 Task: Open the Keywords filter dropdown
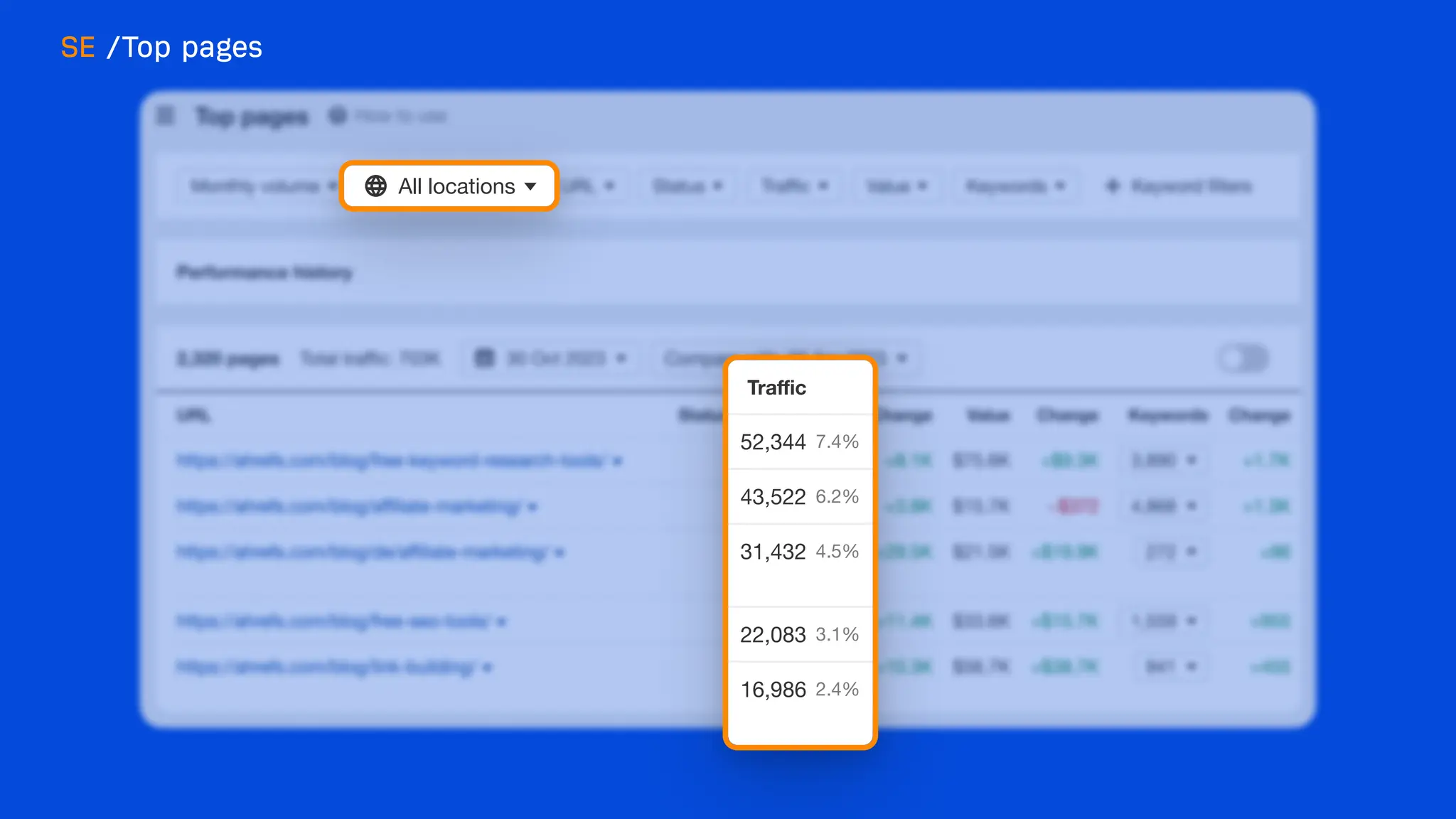tap(1016, 186)
